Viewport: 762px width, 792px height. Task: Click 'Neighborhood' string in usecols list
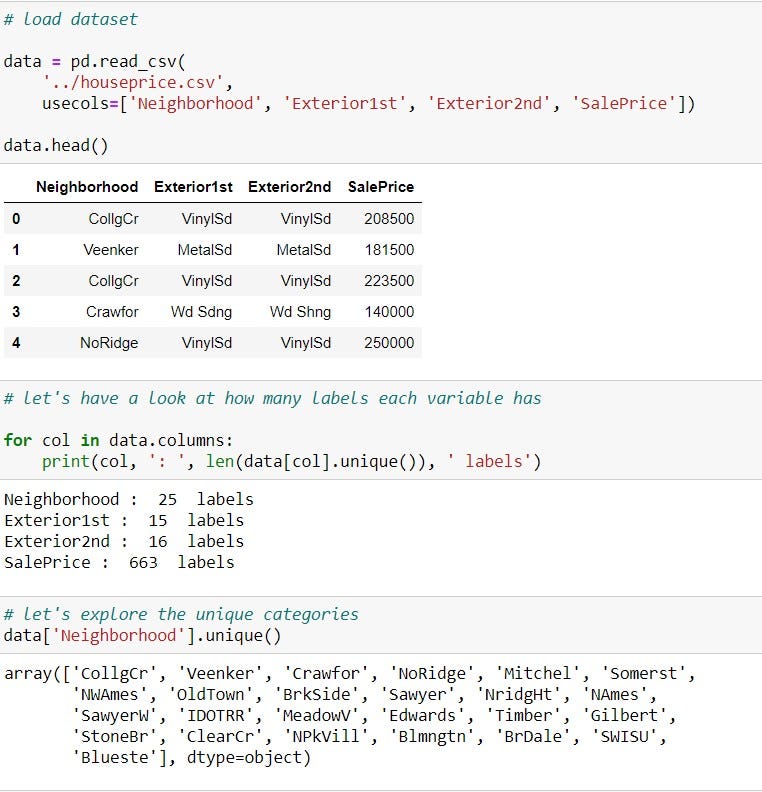pos(195,104)
